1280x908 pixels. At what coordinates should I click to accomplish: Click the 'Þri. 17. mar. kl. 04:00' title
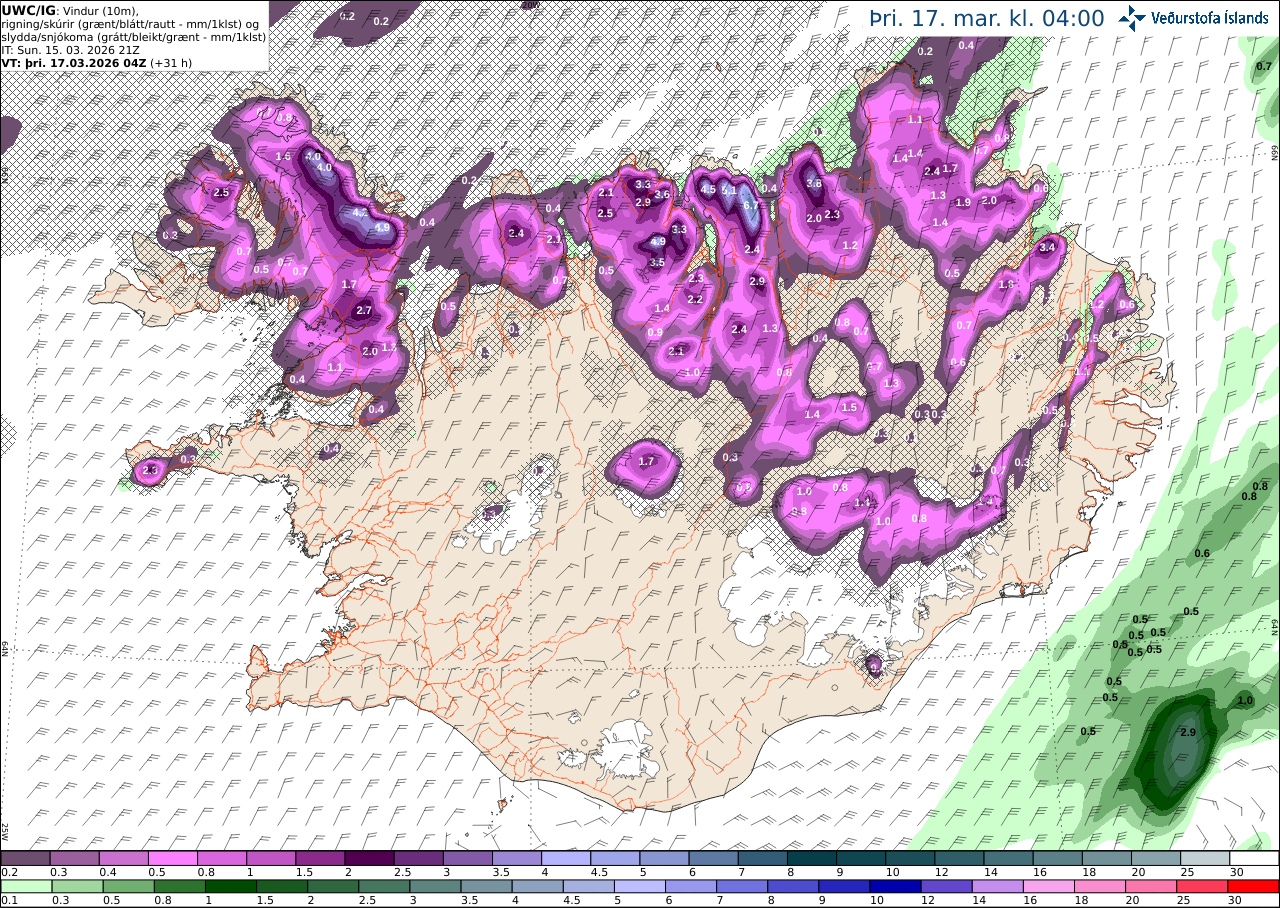coord(987,19)
